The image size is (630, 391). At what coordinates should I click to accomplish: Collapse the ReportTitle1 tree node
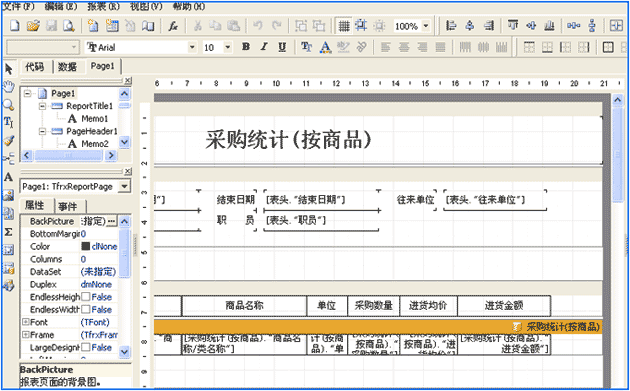coord(43,106)
